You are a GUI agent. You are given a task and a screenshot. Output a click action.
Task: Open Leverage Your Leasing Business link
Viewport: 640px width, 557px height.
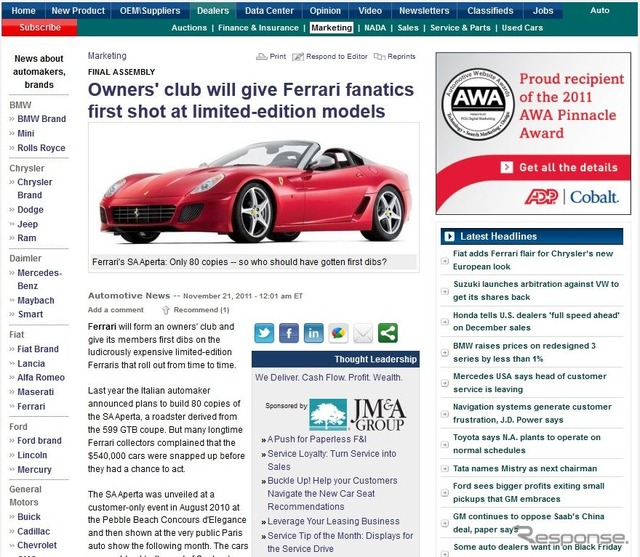tap(333, 521)
